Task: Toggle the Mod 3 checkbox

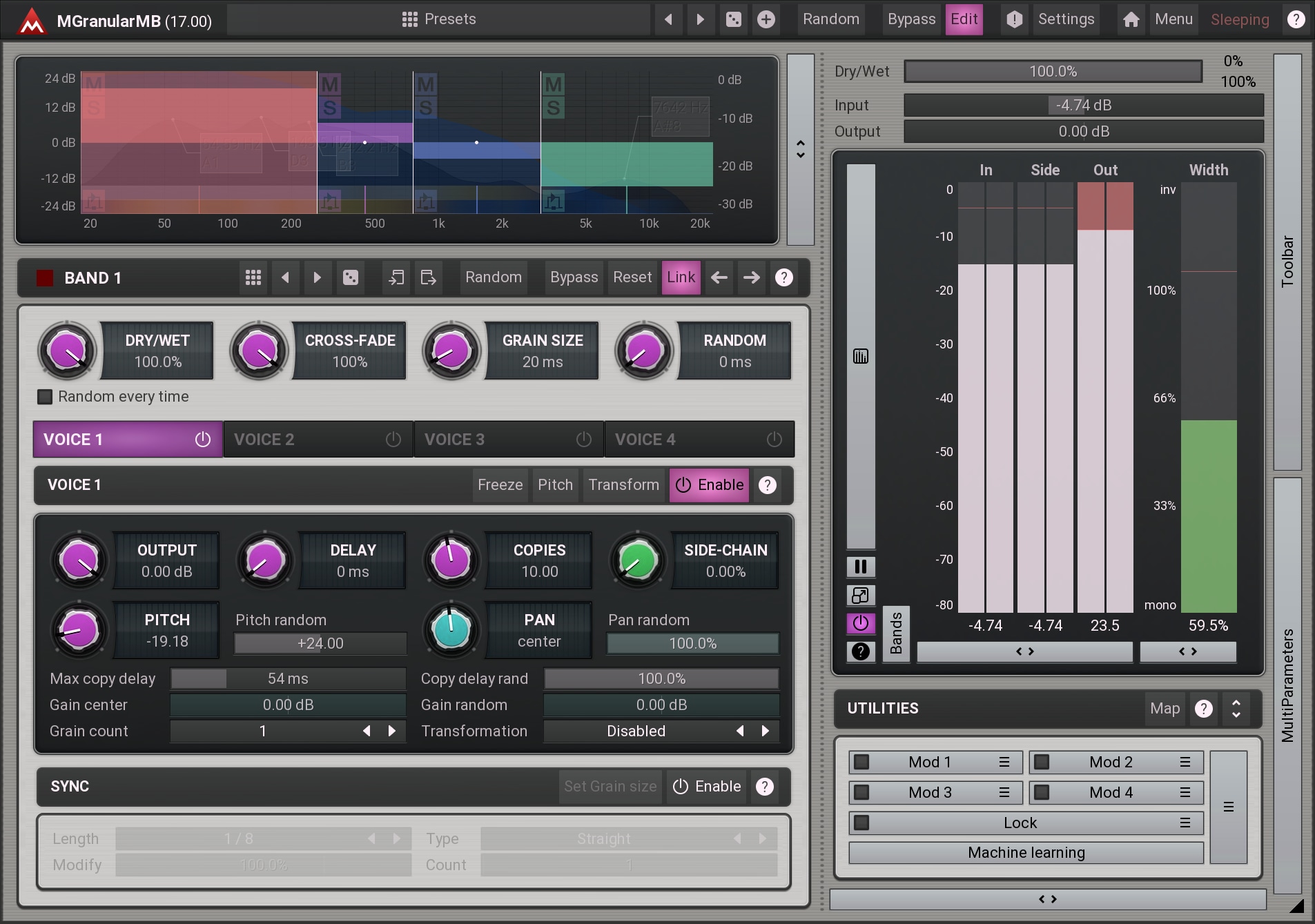Action: 861,792
